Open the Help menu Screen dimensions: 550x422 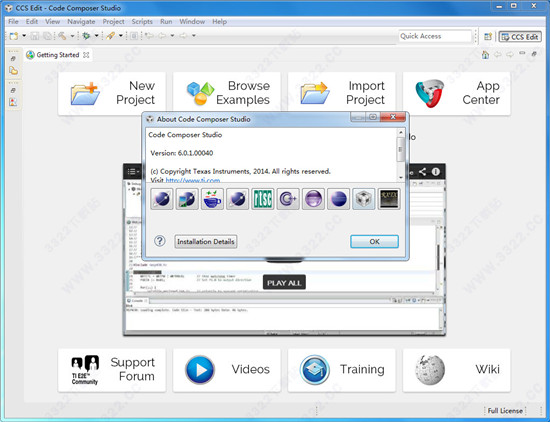(x=220, y=21)
